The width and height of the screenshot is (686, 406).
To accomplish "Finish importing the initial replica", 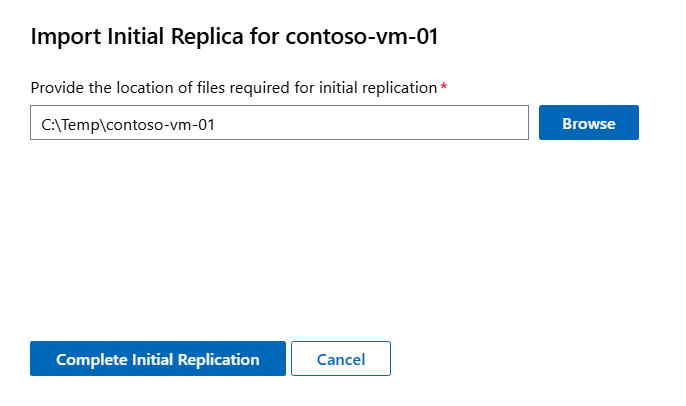I will point(158,359).
